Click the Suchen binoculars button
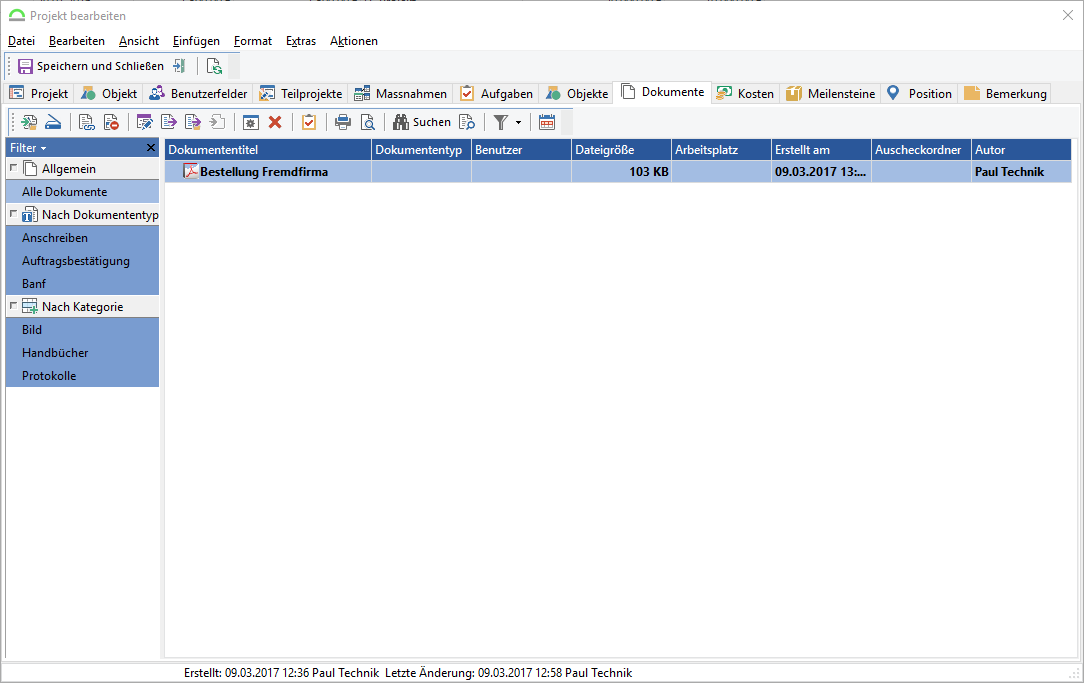The width and height of the screenshot is (1084, 683). click(x=422, y=122)
